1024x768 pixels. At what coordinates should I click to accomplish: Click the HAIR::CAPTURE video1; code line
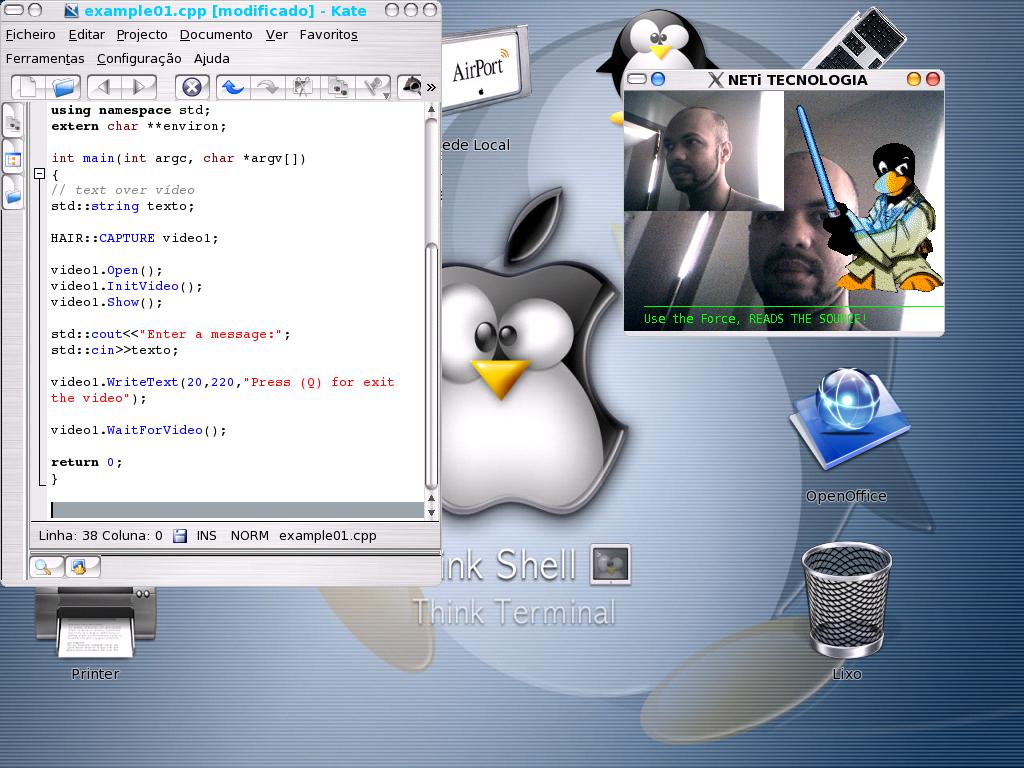pos(135,238)
